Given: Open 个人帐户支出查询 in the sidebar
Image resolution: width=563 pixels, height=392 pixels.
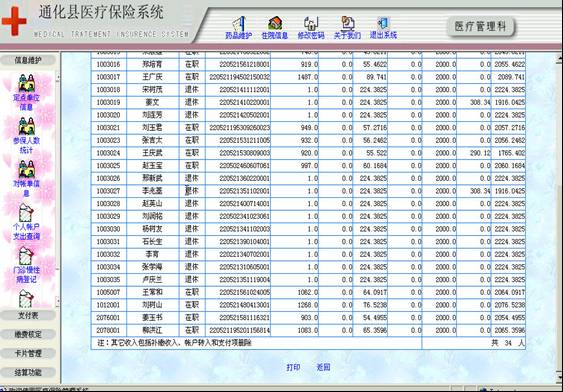Looking at the screenshot, I should (x=26, y=222).
